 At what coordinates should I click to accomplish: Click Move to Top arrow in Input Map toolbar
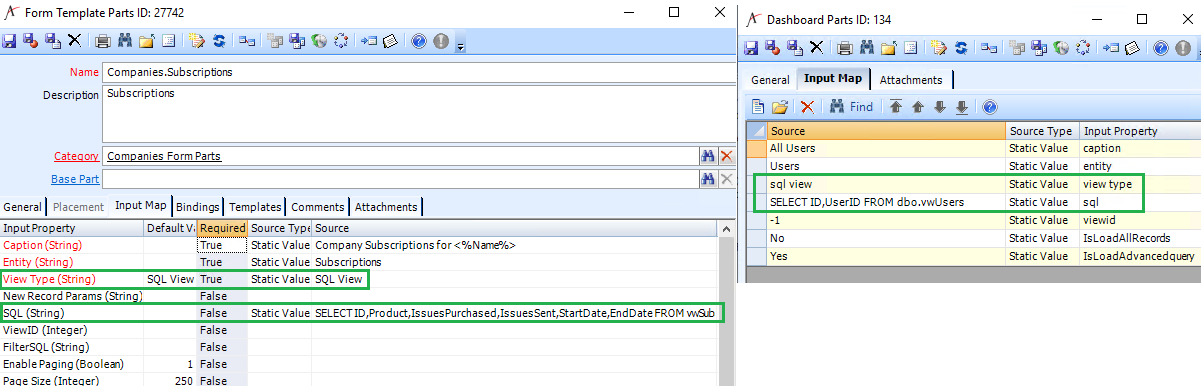[x=896, y=107]
